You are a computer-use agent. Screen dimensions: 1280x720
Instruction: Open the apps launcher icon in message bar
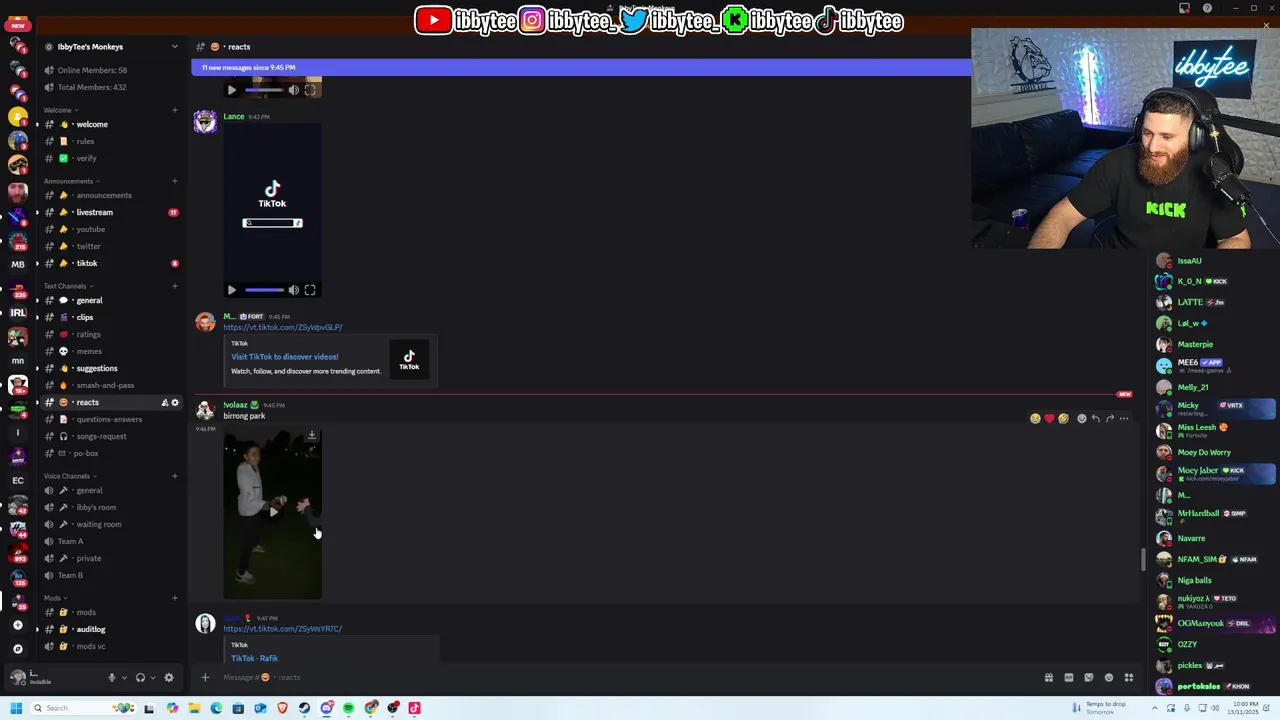pyautogui.click(x=1129, y=678)
